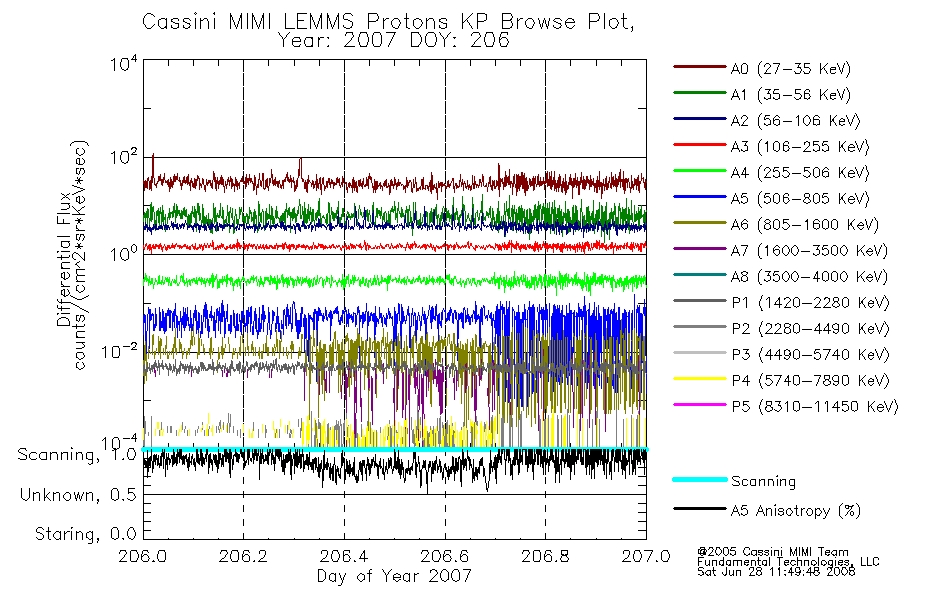
Task: Click the A5 (506-805 KeV) legend label
Action: click(800, 199)
